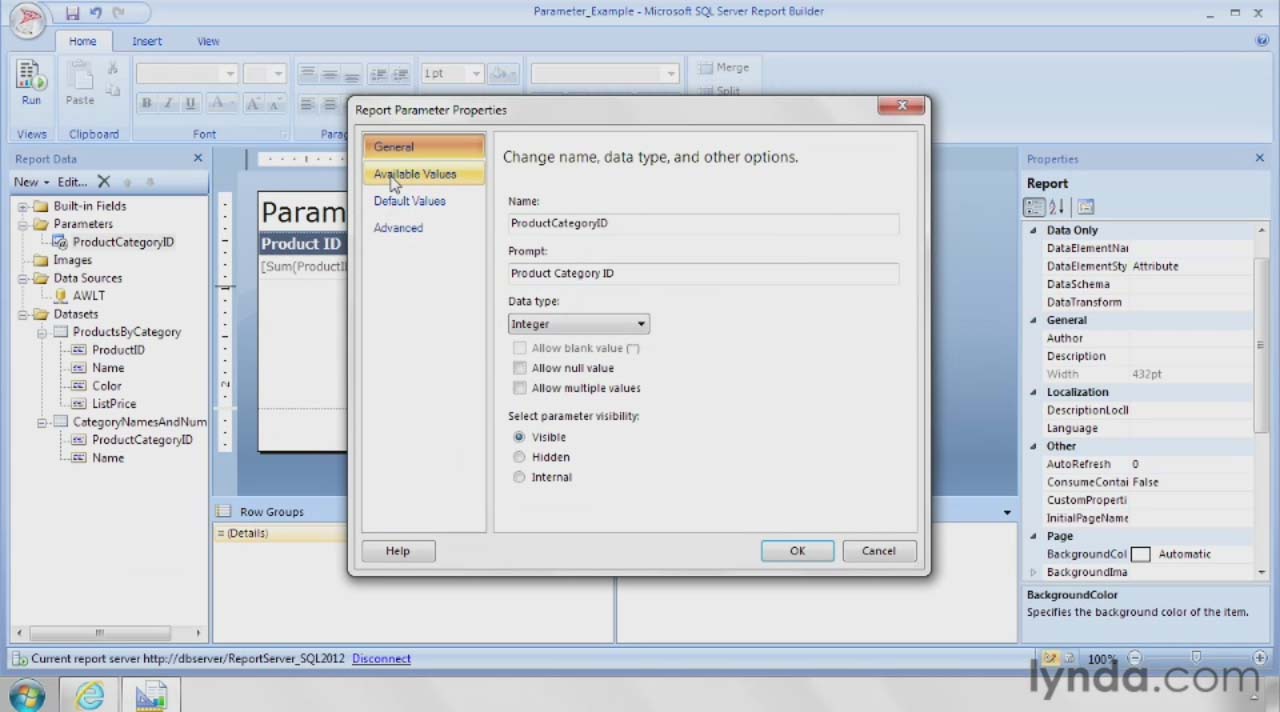Viewport: 1280px width, 712px height.
Task: Click the zoom out minus icon
Action: [x=1134, y=658]
